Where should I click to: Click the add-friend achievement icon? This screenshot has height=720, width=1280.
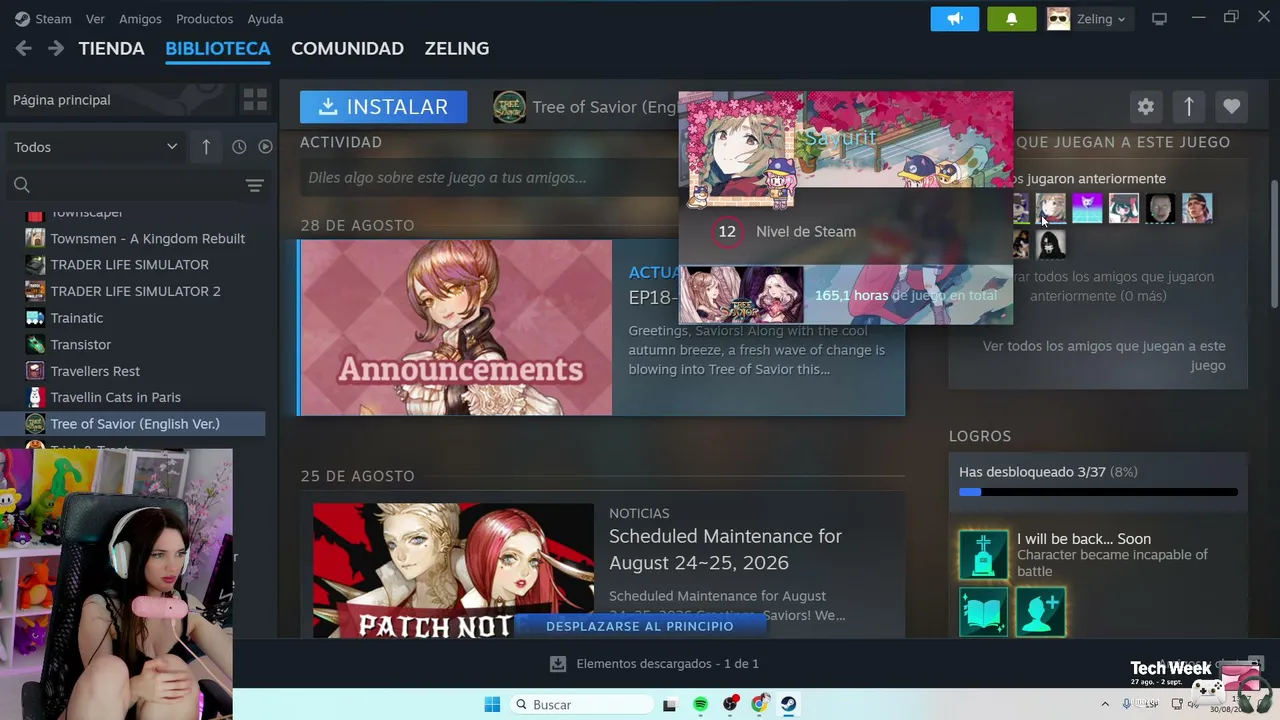point(1040,612)
